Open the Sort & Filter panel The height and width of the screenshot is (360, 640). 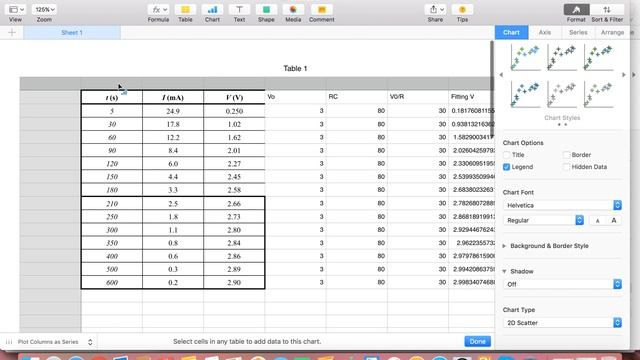point(607,9)
